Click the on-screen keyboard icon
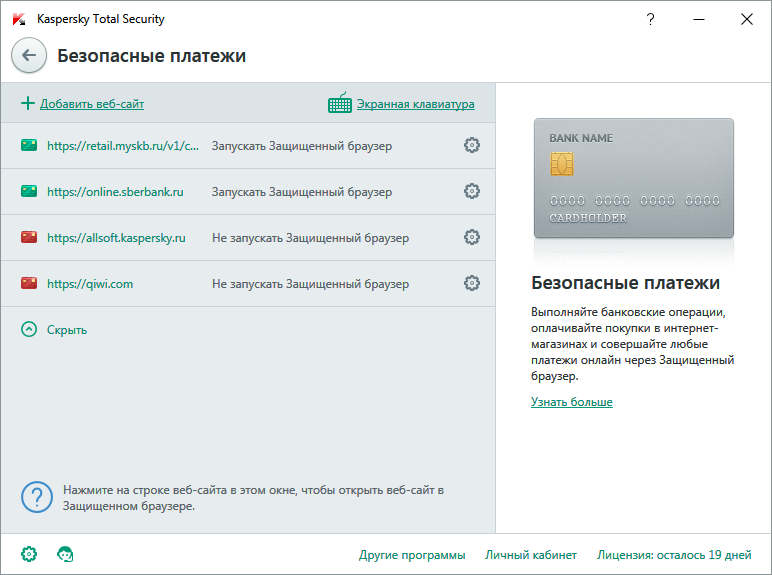 [x=340, y=103]
